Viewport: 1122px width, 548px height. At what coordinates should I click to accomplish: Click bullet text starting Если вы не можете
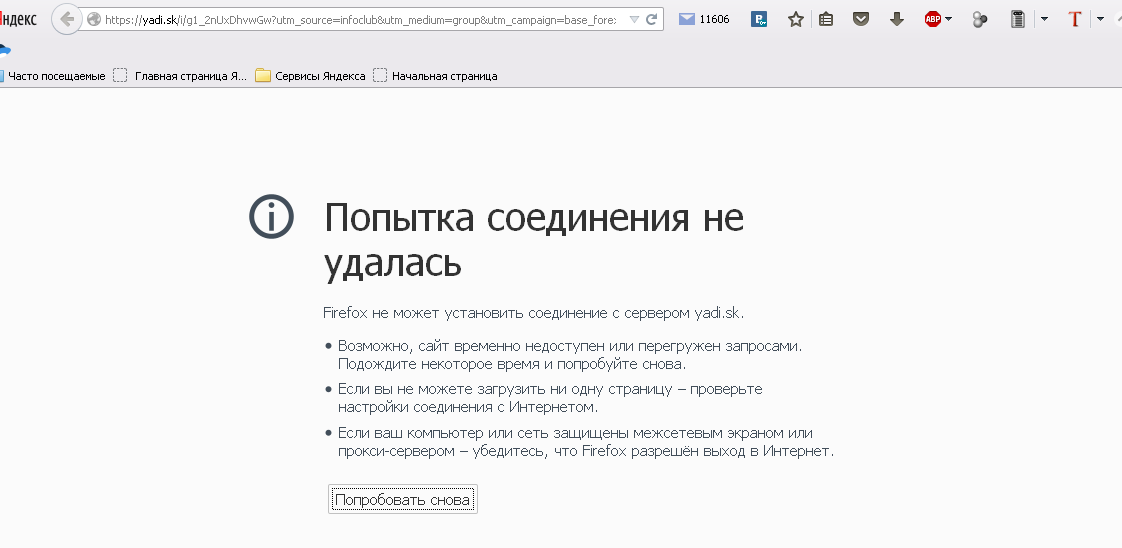click(550, 398)
